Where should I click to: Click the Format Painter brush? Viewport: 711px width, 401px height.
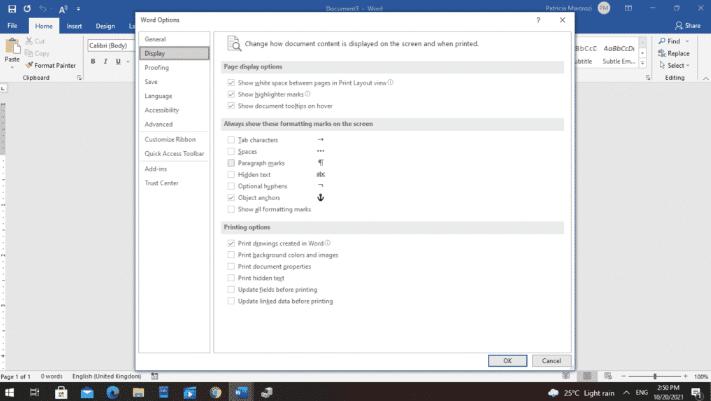point(29,65)
